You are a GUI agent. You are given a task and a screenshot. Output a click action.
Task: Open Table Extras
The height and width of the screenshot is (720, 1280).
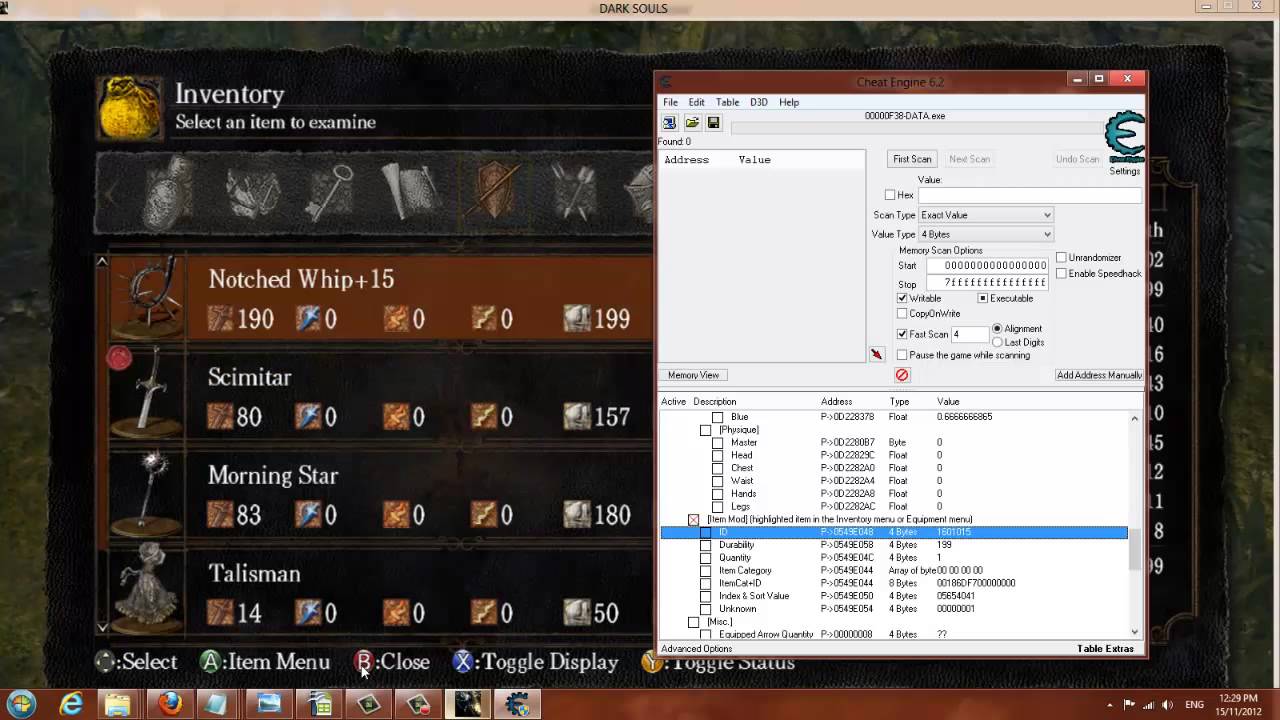[1105, 649]
